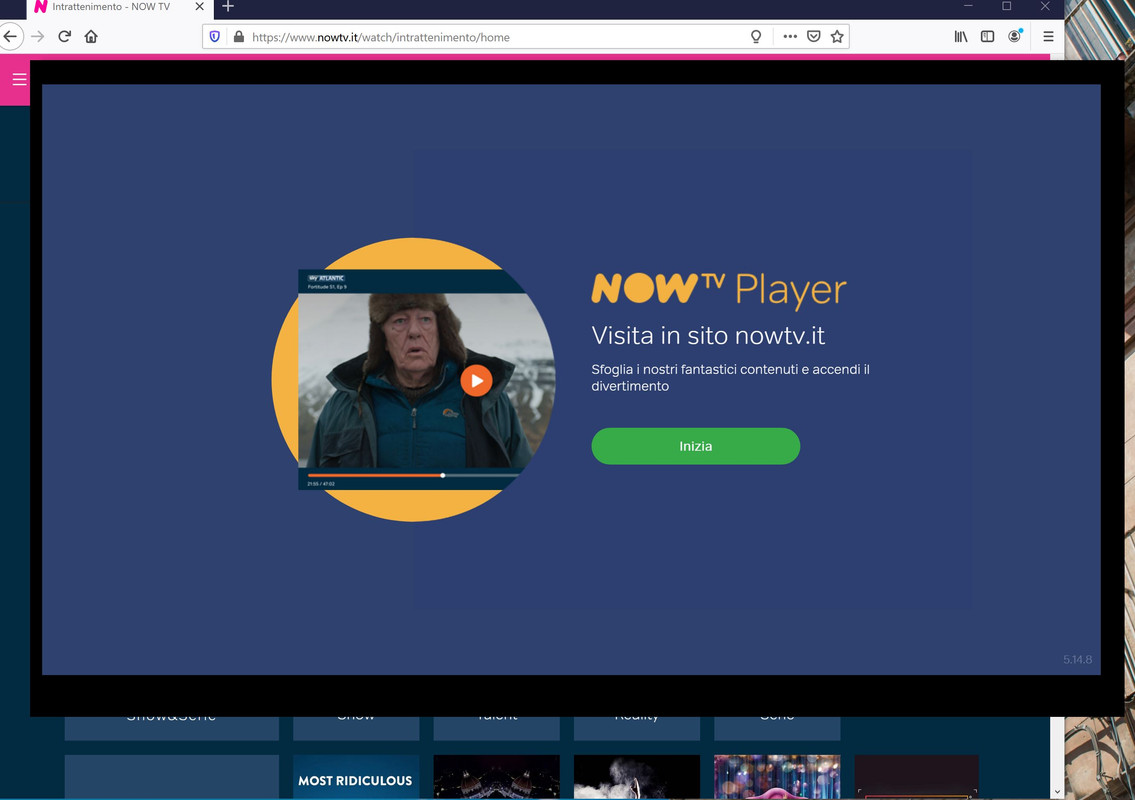Click the page scrollbar down arrow

point(1057,792)
